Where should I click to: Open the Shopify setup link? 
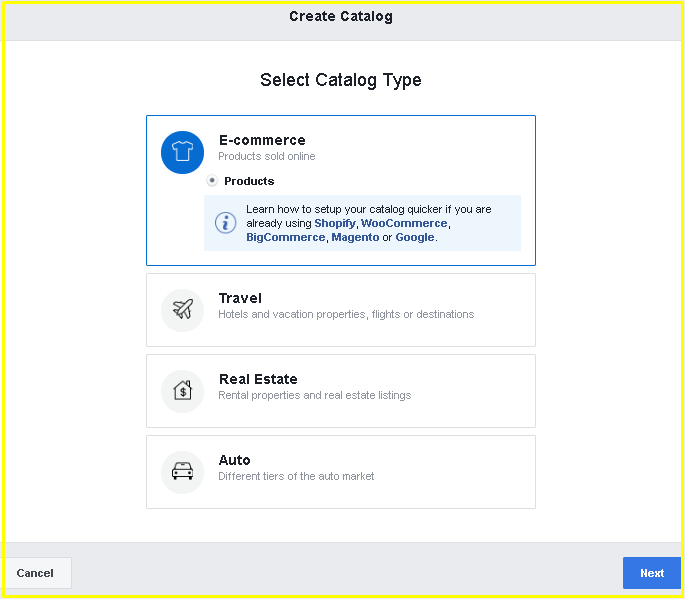[x=335, y=223]
